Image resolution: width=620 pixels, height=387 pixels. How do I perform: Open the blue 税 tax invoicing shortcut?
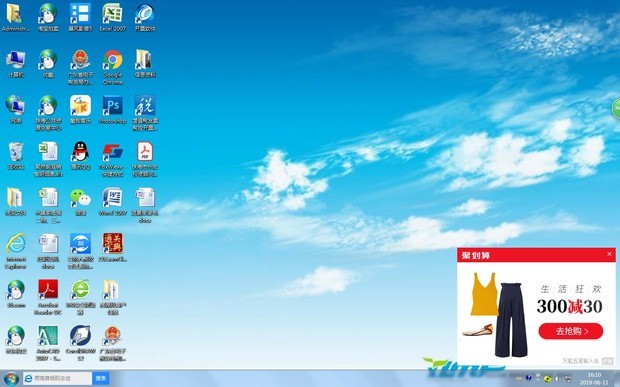(145, 113)
